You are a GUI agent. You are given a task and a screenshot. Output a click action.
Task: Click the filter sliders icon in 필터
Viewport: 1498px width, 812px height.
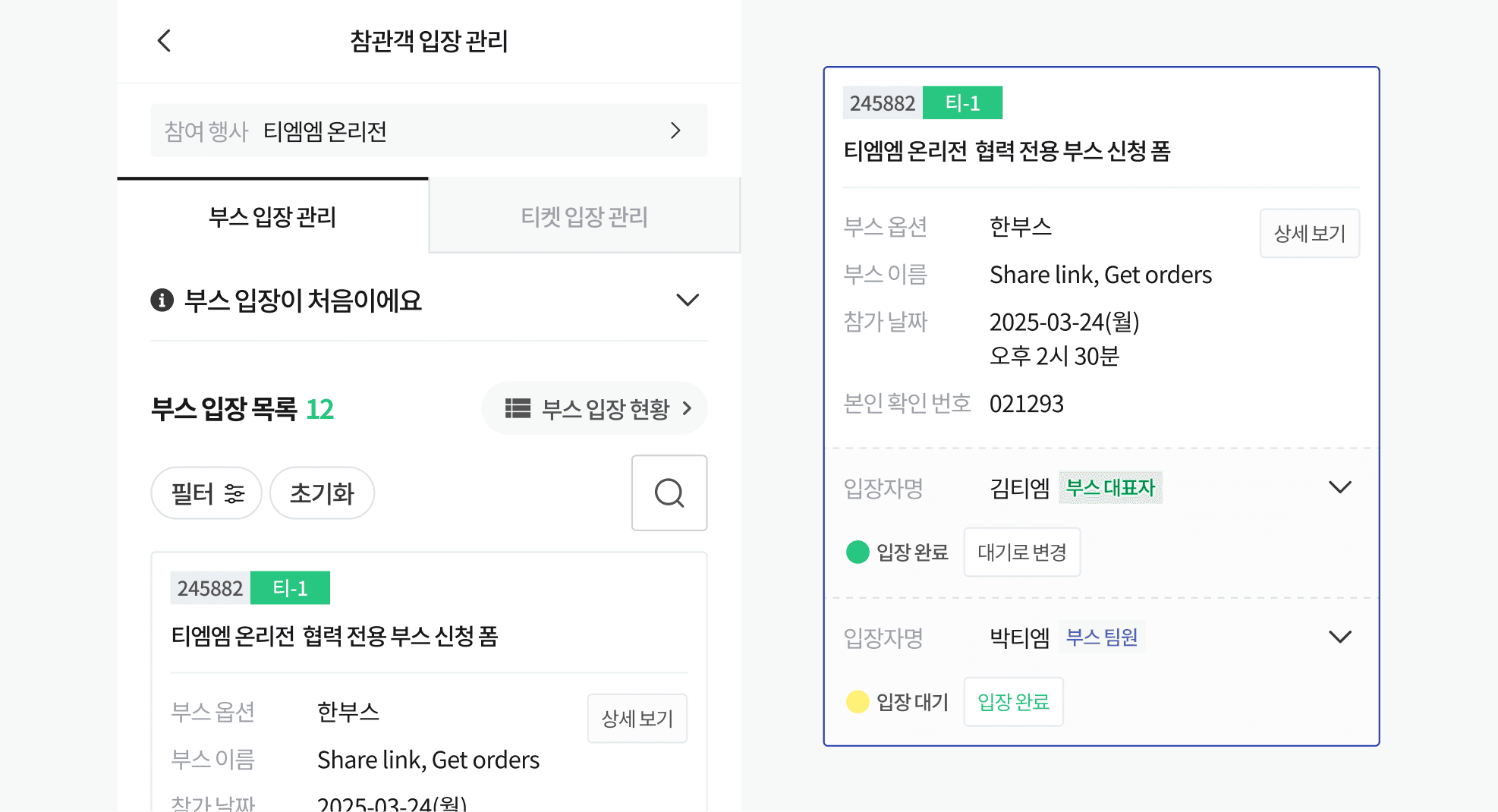coord(234,493)
